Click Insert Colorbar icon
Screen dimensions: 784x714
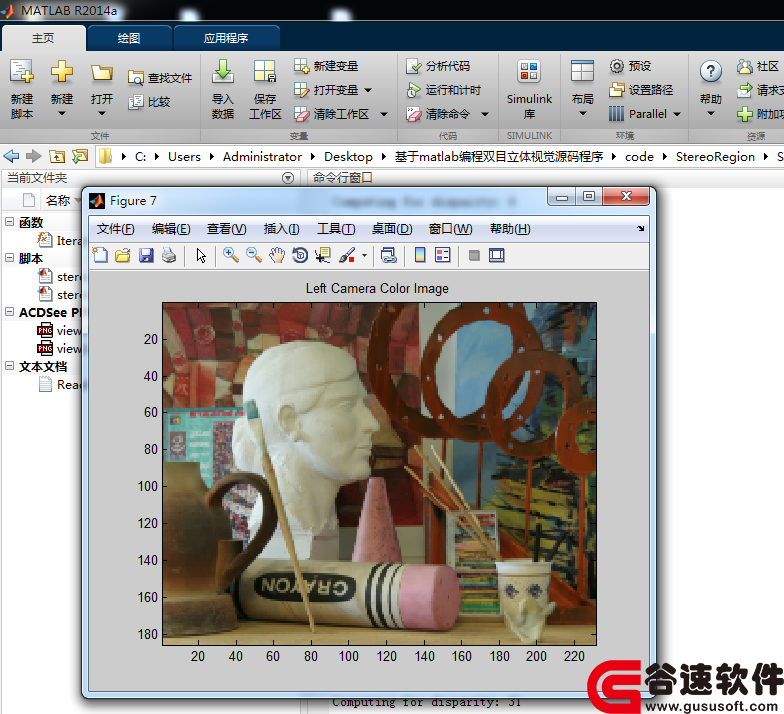[x=420, y=256]
